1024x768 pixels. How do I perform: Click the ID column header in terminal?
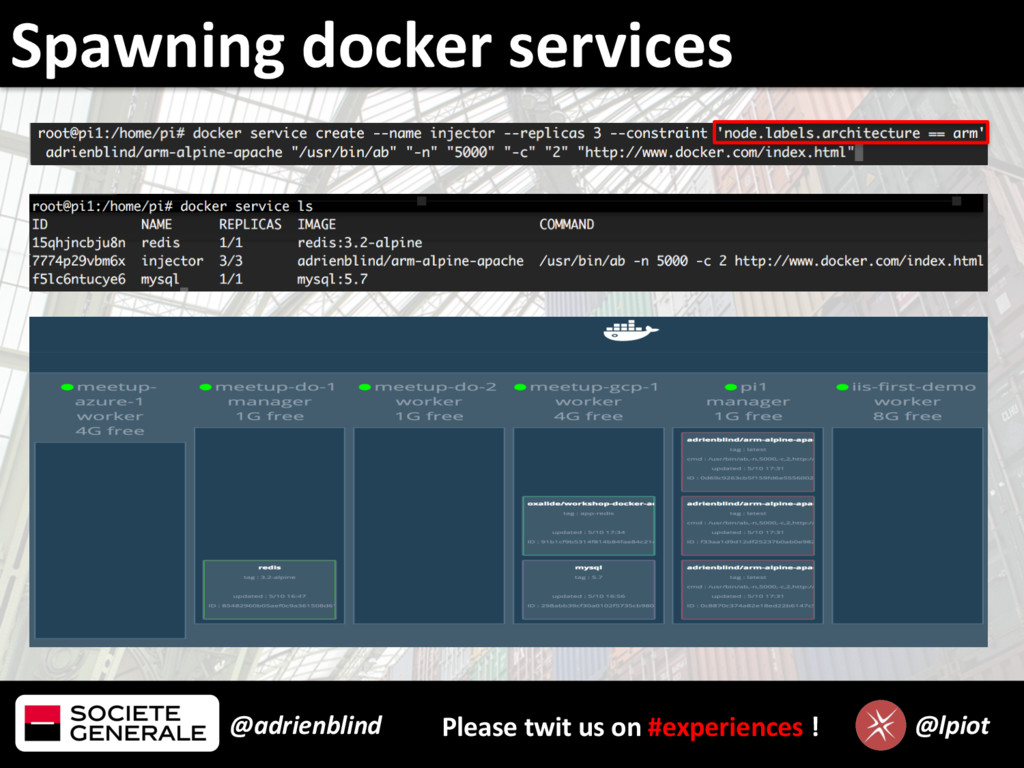[40, 224]
